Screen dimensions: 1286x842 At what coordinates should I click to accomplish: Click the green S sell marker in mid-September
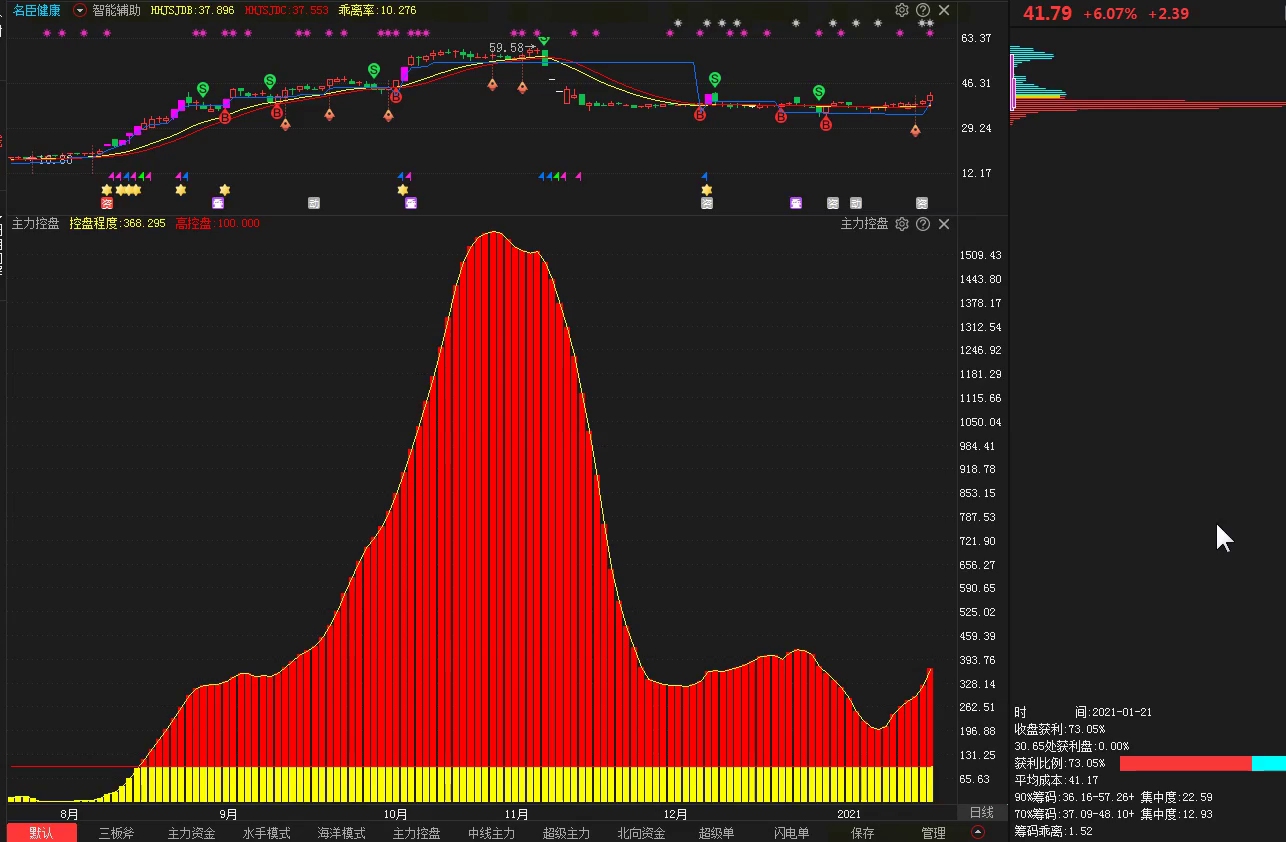(270, 80)
